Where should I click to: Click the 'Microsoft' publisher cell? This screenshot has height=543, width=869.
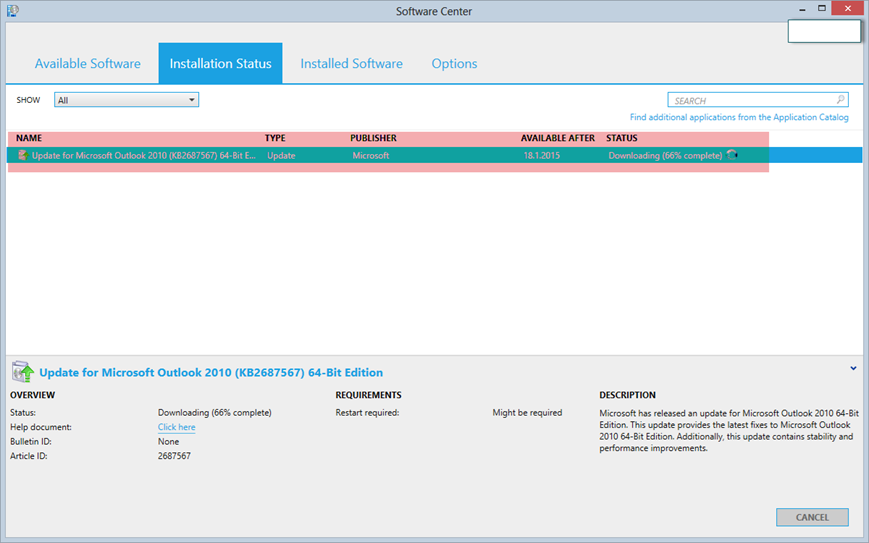click(371, 156)
